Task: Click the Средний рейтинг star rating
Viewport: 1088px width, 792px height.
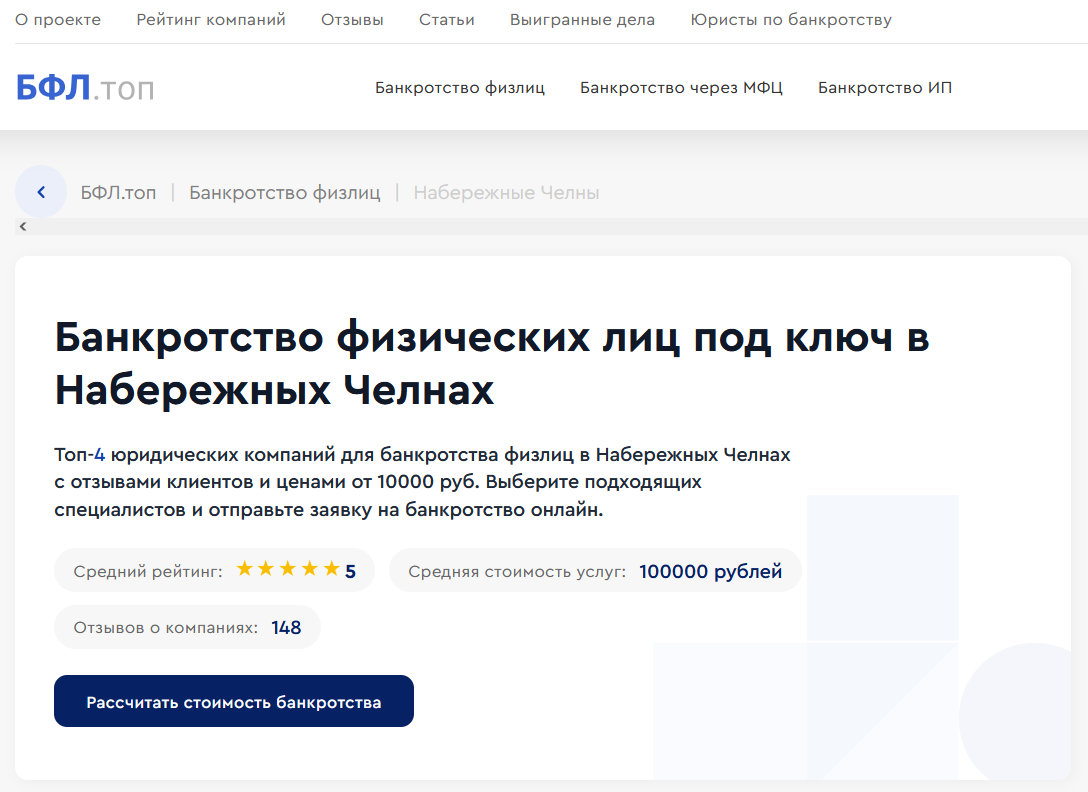Action: point(288,569)
